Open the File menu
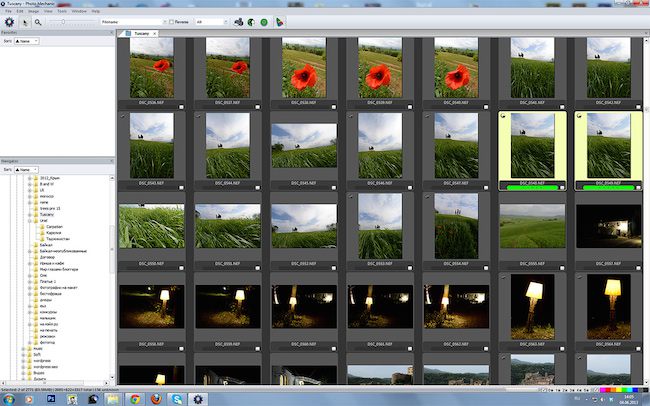The height and width of the screenshot is (406, 650). 8,11
